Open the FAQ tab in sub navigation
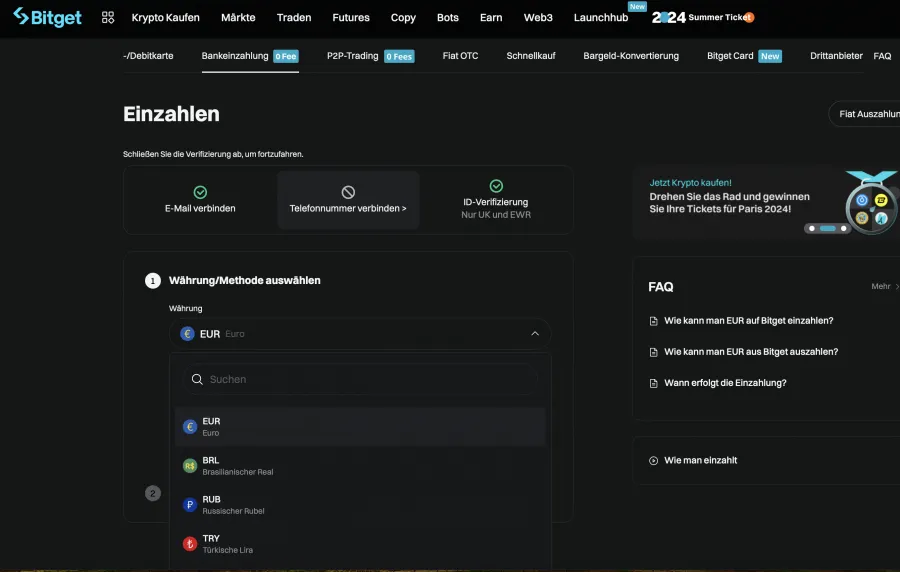 882,56
